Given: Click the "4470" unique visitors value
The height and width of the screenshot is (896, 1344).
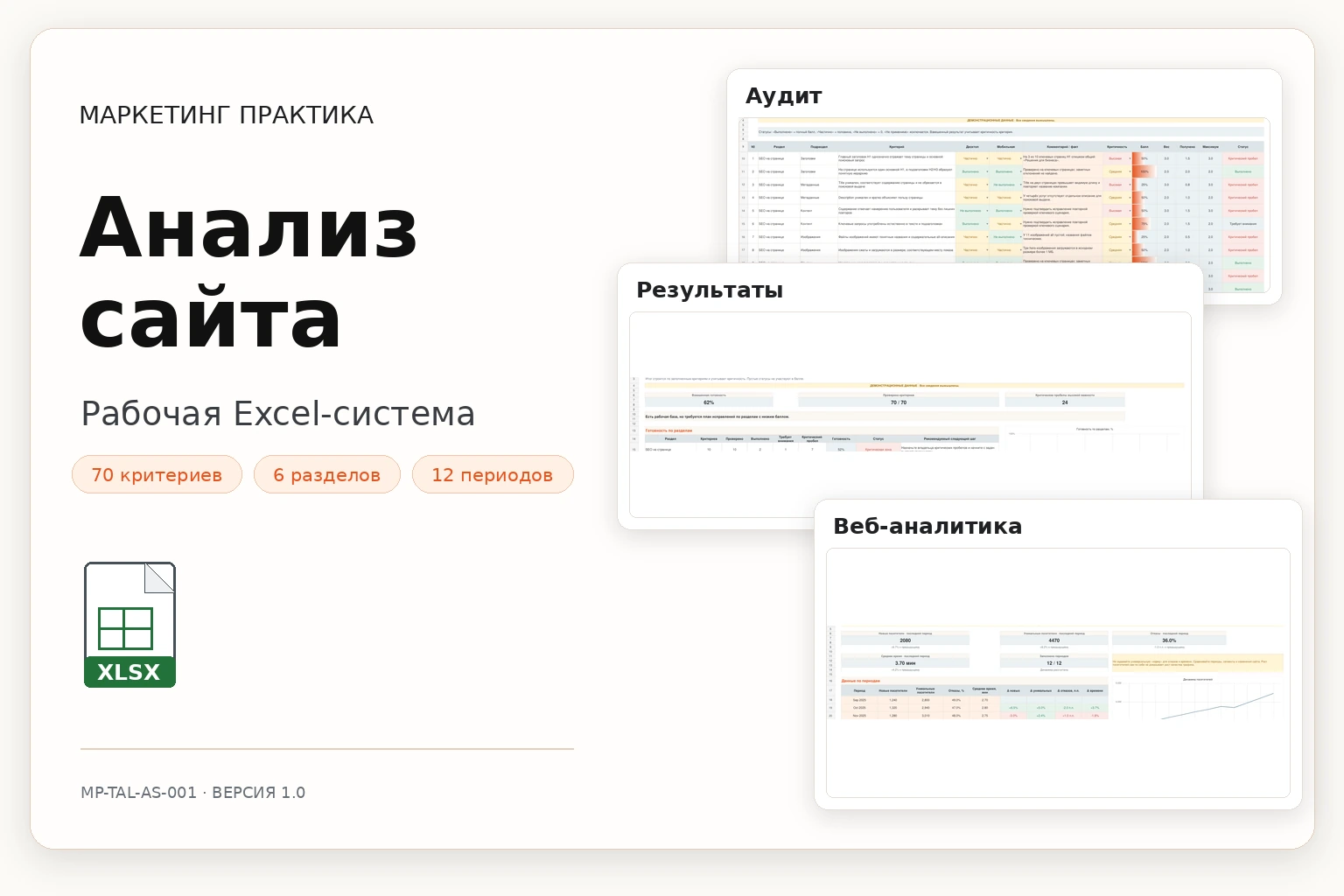Looking at the screenshot, I should coord(1054,640).
